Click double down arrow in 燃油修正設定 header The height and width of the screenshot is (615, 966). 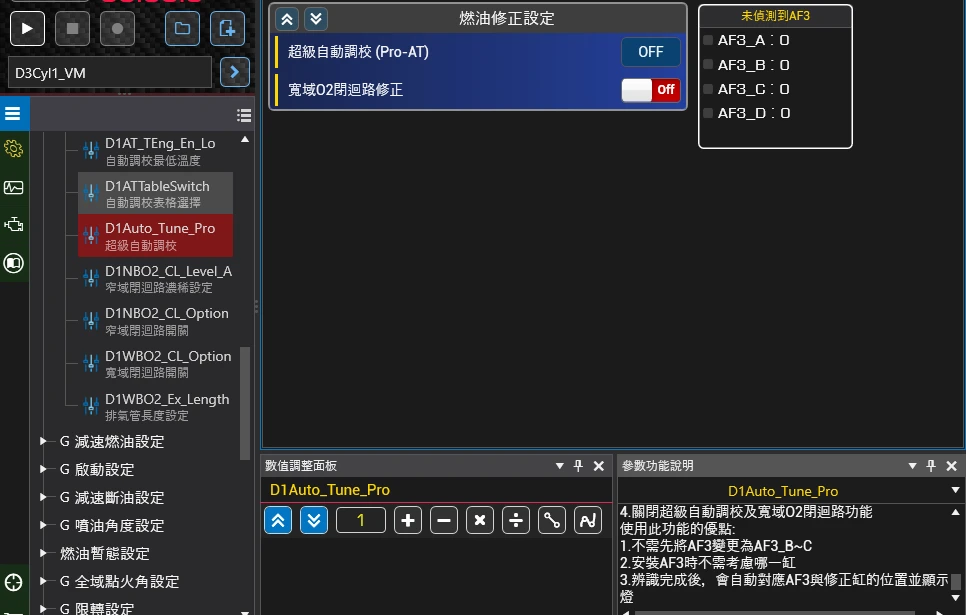click(x=316, y=19)
